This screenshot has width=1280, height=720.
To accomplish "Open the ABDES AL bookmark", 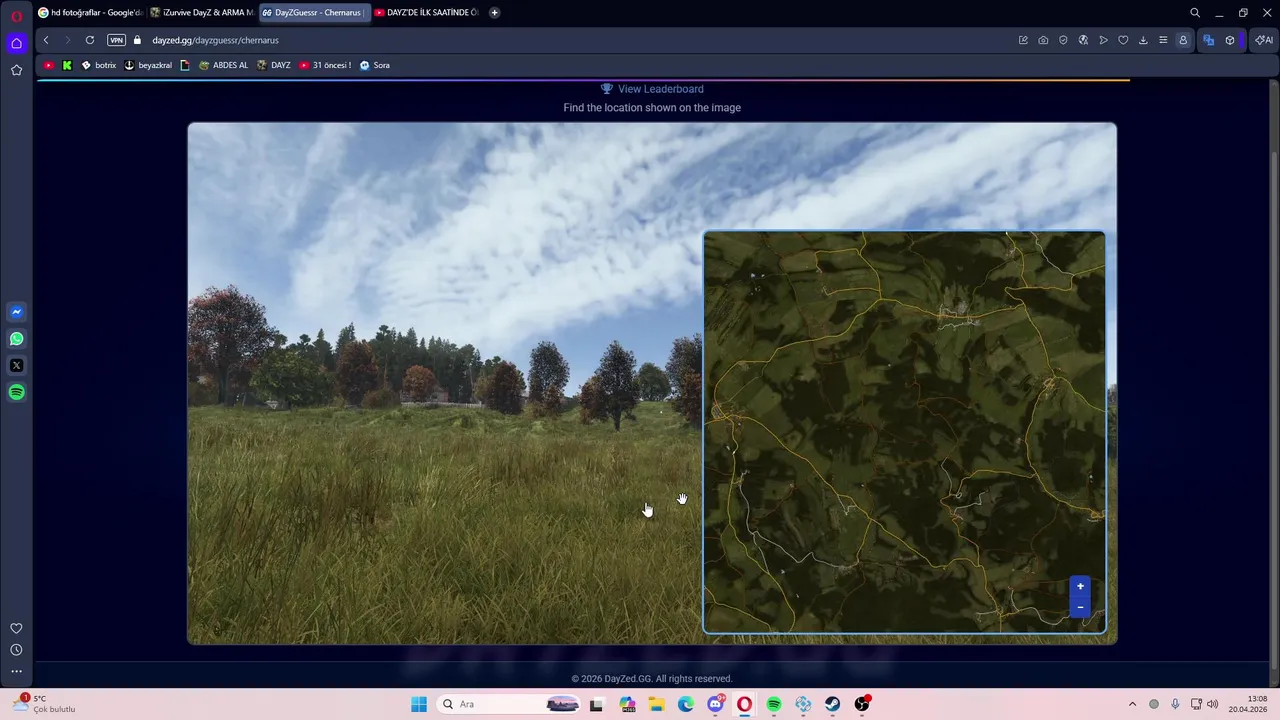I will 223,65.
